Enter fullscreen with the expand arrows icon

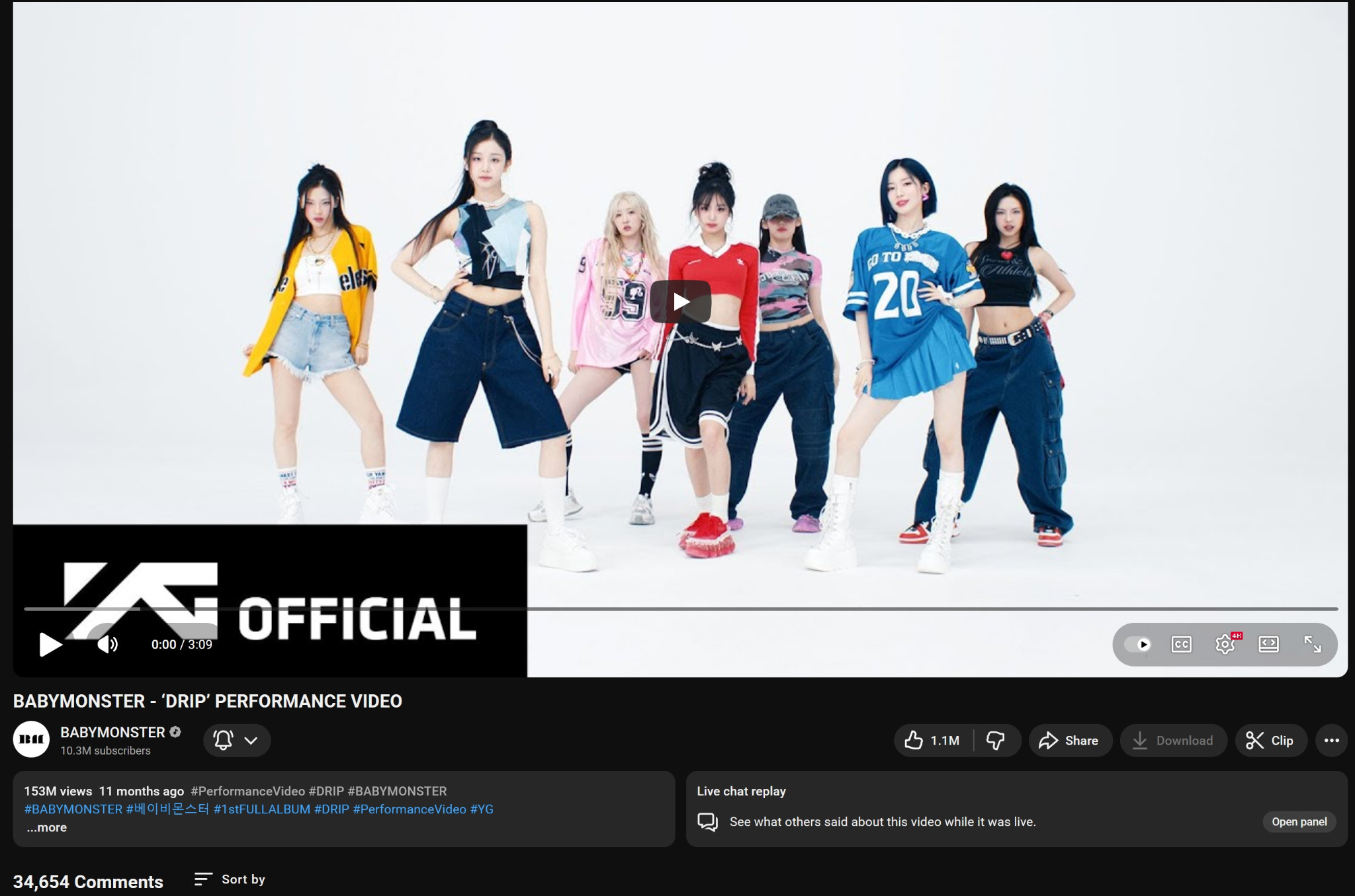click(x=1312, y=644)
